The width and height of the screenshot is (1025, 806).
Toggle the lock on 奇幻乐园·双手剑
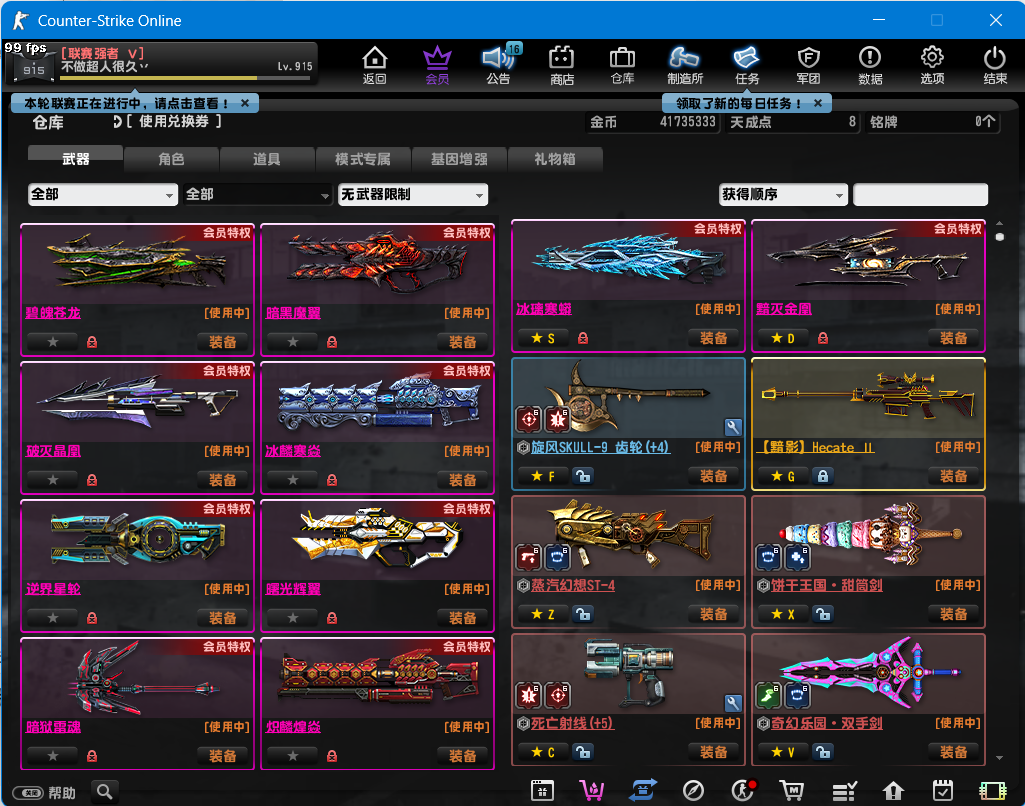[823, 752]
